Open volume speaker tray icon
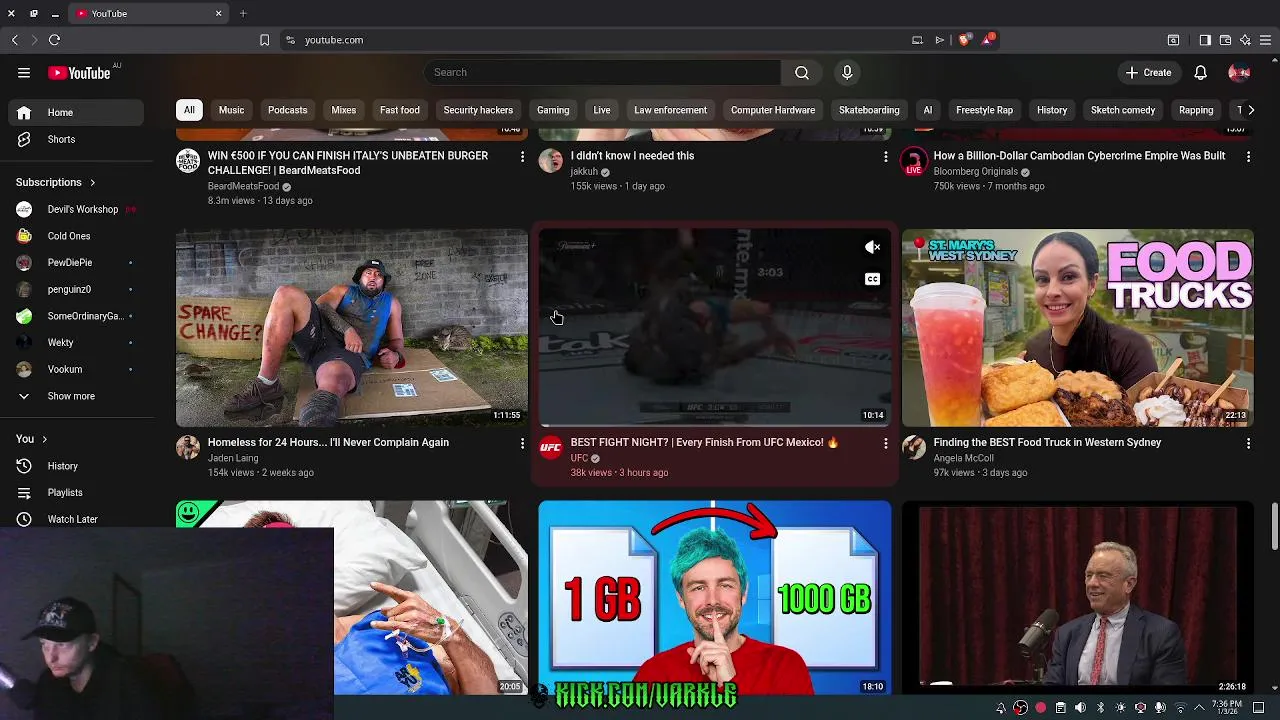The image size is (1280, 720). (1080, 708)
